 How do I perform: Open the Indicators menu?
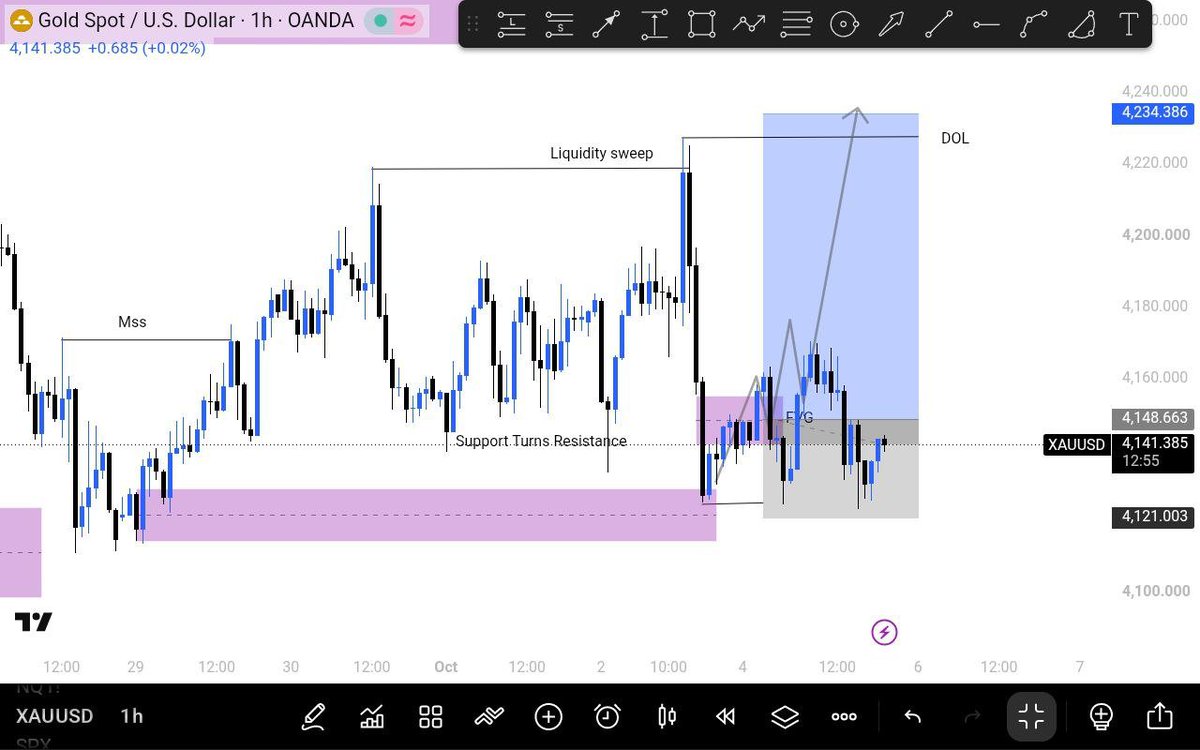(x=489, y=716)
